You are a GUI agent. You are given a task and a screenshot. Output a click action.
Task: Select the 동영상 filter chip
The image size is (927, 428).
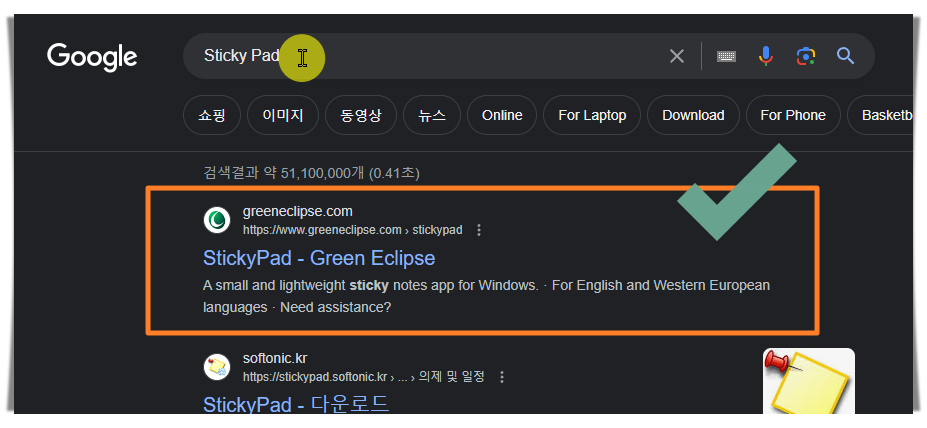pyautogui.click(x=361, y=115)
